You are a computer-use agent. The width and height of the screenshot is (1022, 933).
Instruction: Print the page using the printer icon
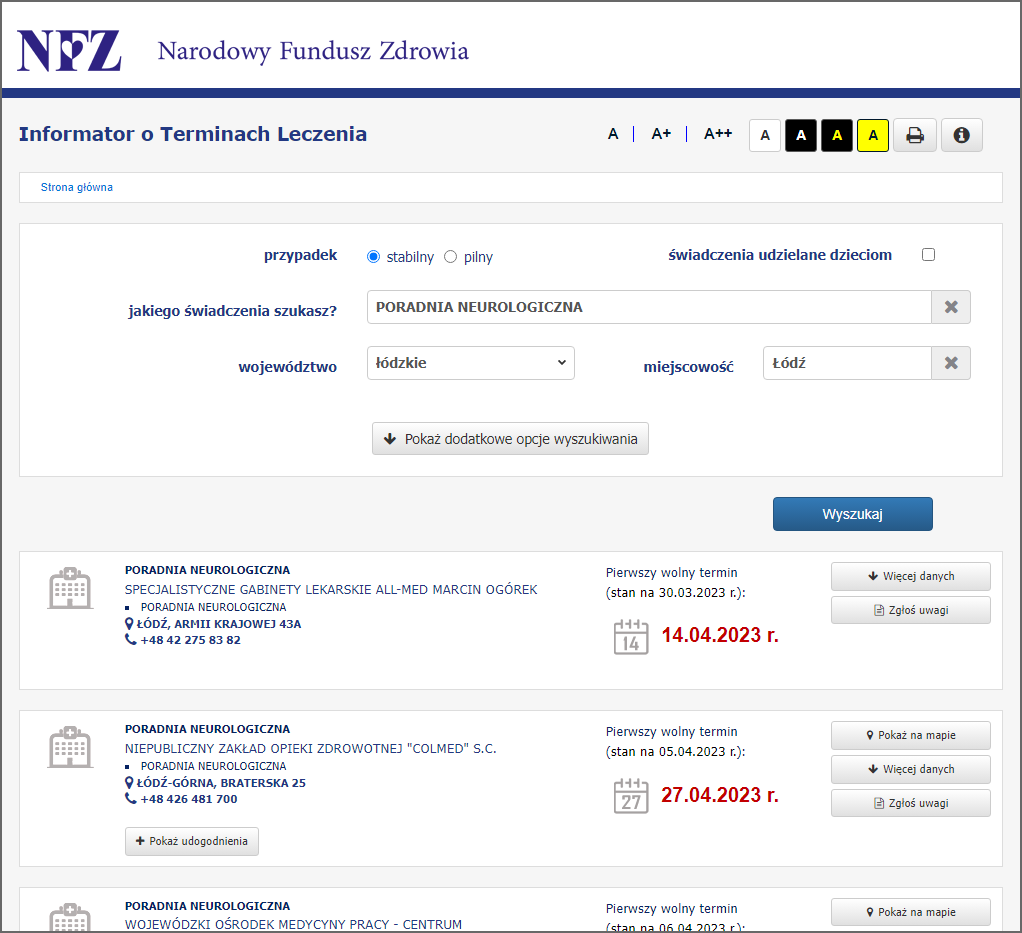914,135
